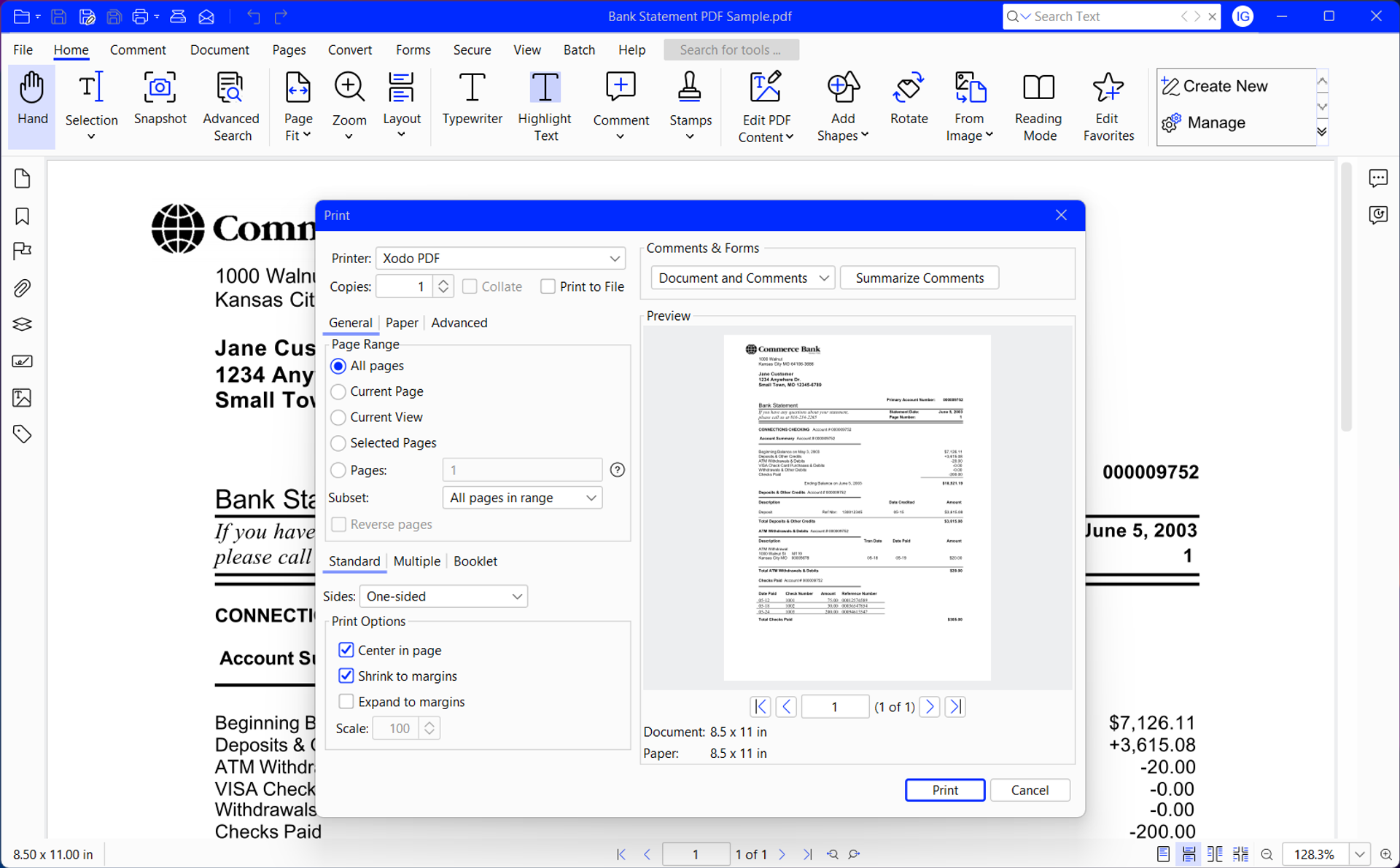Switch to the Paper tab
The height and width of the screenshot is (868, 1400).
pos(402,322)
